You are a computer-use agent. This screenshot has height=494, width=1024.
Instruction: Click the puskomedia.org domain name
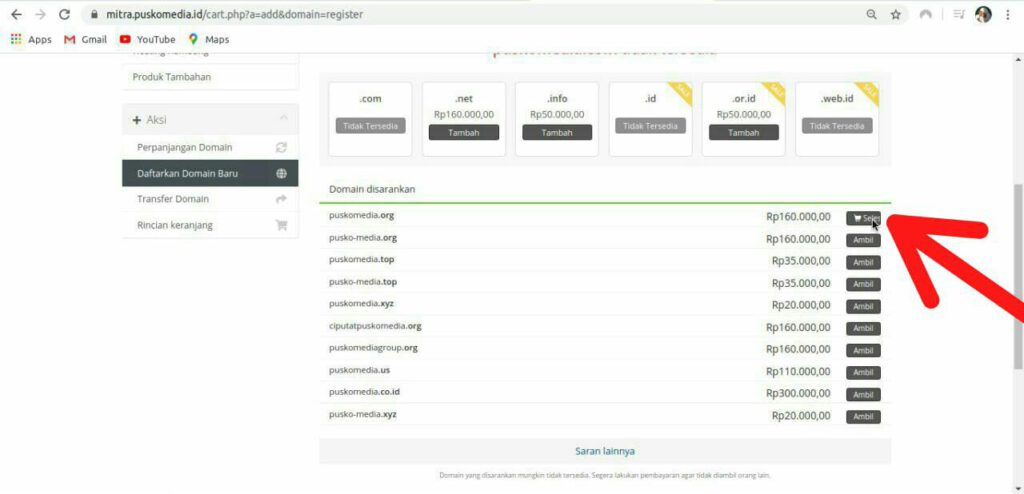[362, 215]
